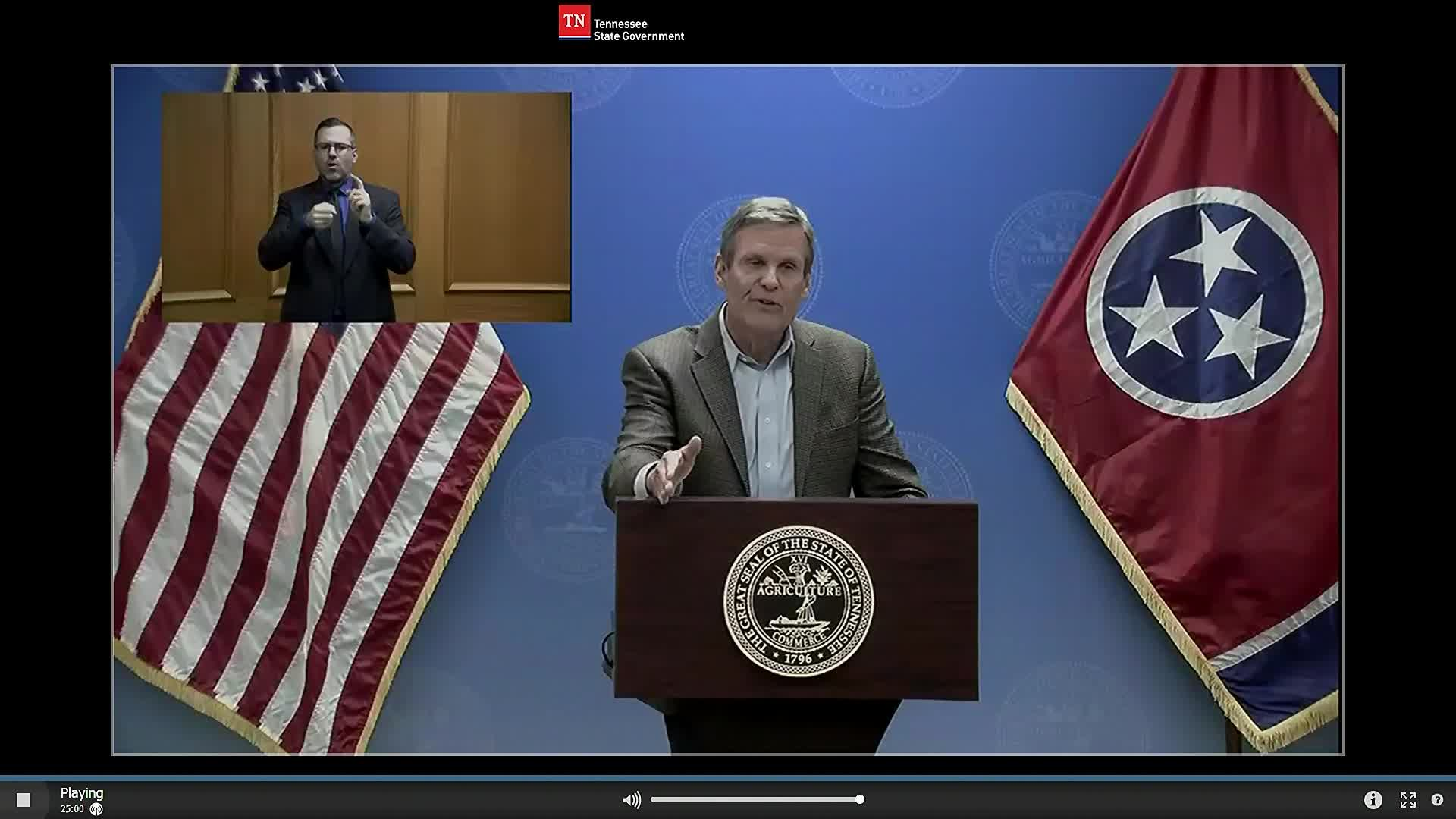Viewport: 1456px width, 819px height.
Task: Click the speaker icon to toggle sound
Action: pyautogui.click(x=632, y=799)
